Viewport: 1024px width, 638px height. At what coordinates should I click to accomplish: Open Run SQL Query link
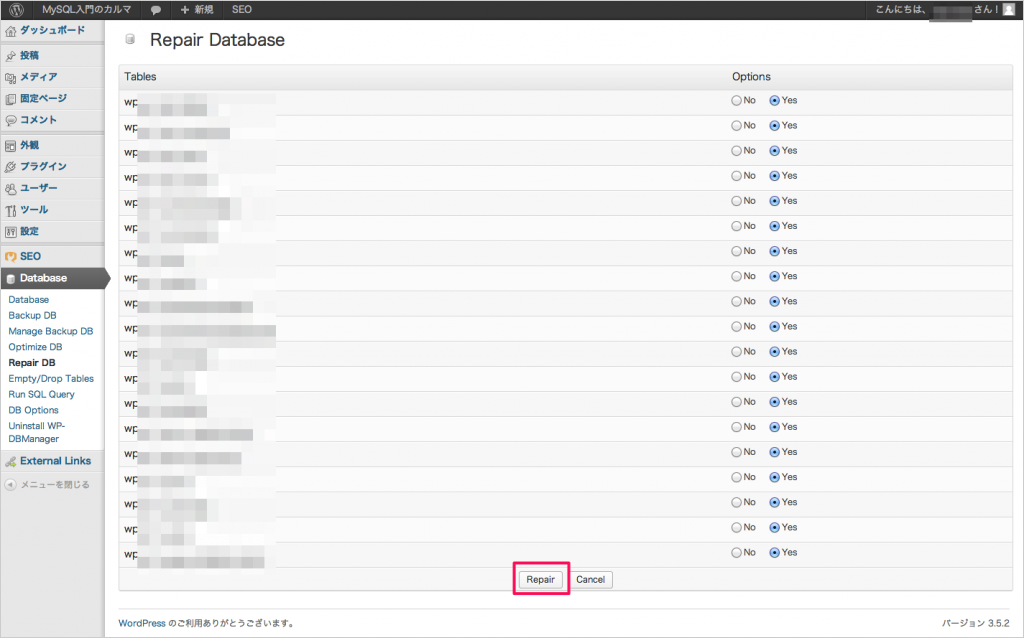42,394
